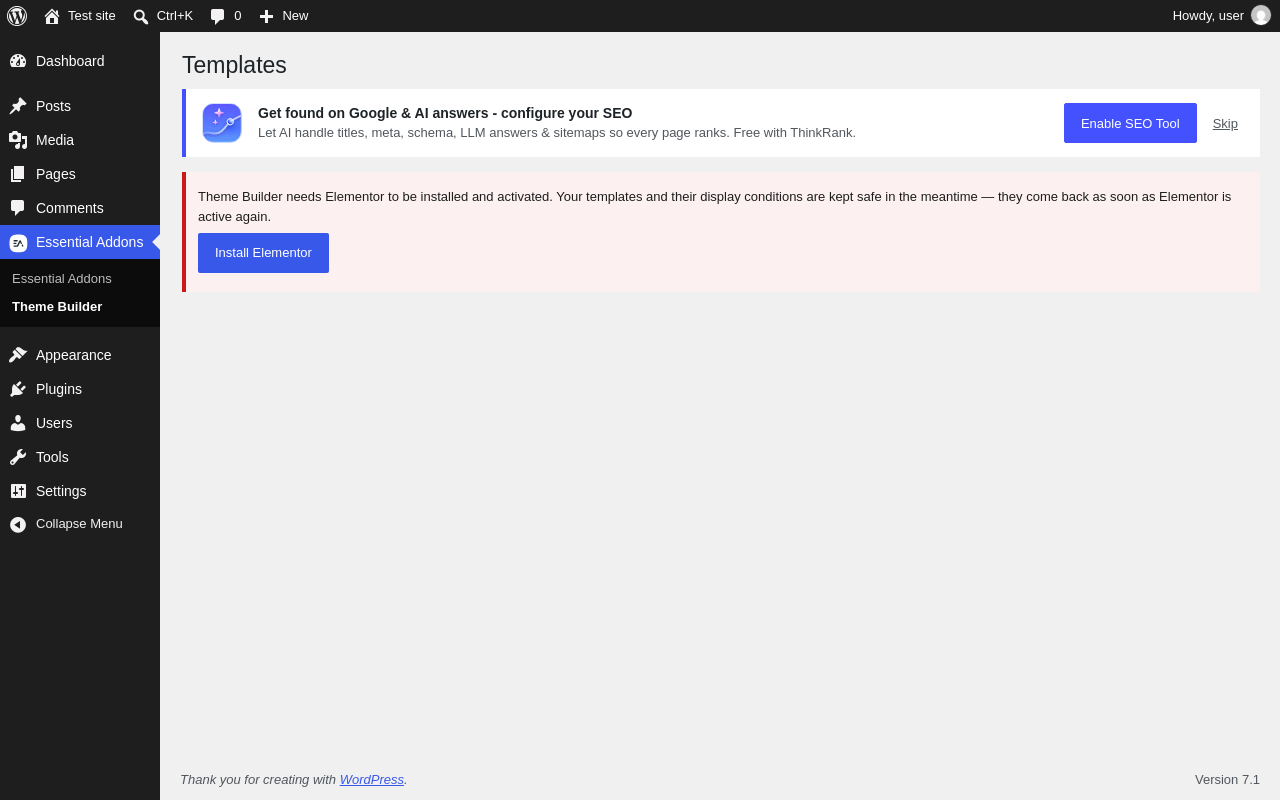1280x800 pixels.
Task: Click the Essential Addons EA icon
Action: [x=18, y=242]
